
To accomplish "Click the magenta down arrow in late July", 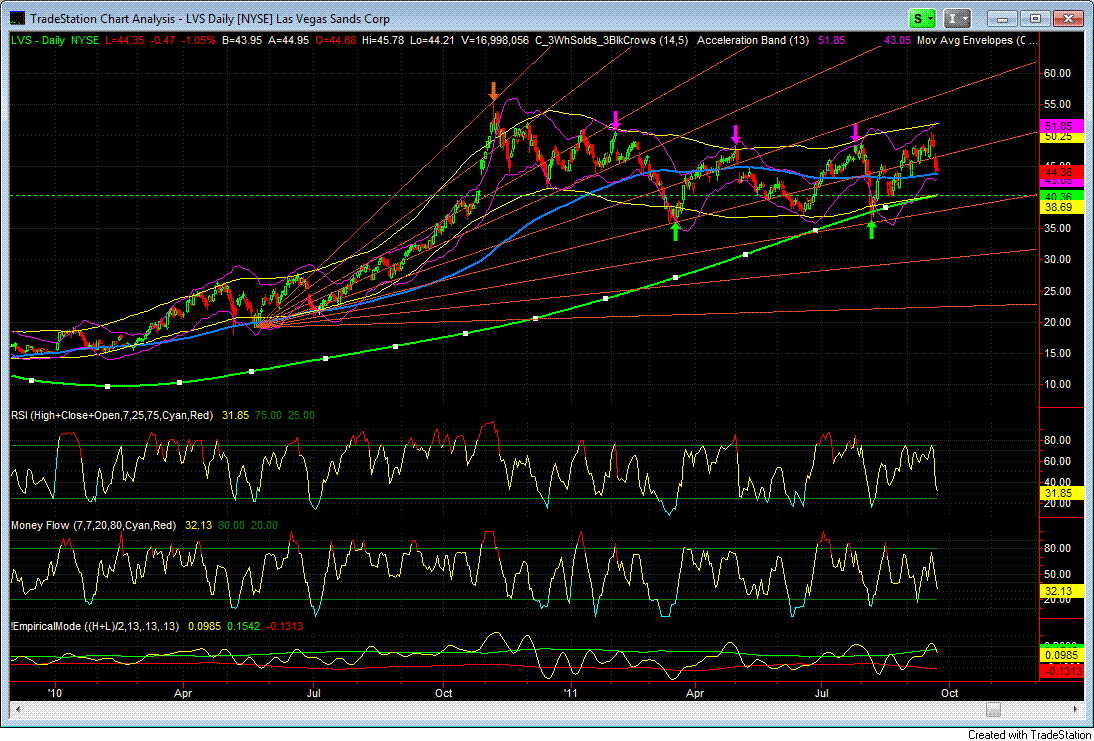I will tap(855, 133).
